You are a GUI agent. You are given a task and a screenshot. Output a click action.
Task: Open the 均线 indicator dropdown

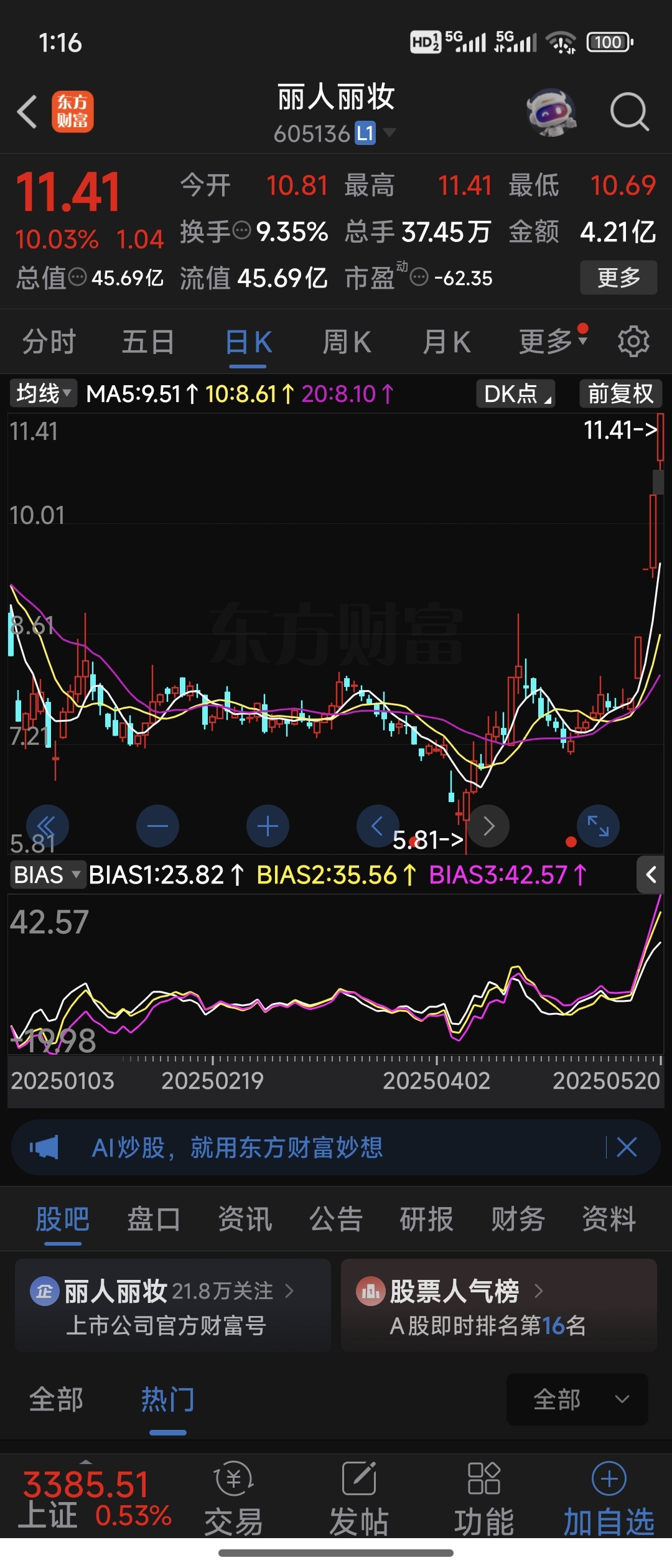44,393
